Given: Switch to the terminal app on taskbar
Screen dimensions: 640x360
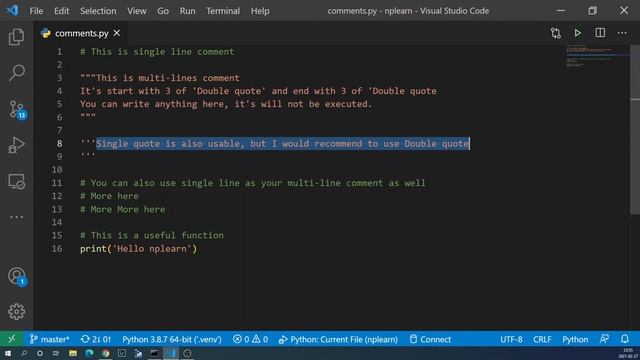Looking at the screenshot, I should (154, 353).
